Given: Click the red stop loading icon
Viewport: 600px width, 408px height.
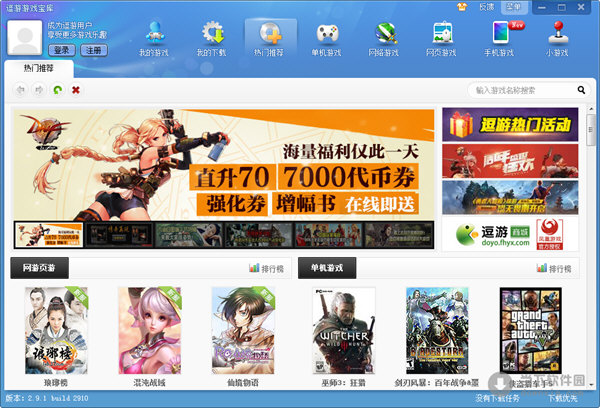Looking at the screenshot, I should [x=76, y=90].
